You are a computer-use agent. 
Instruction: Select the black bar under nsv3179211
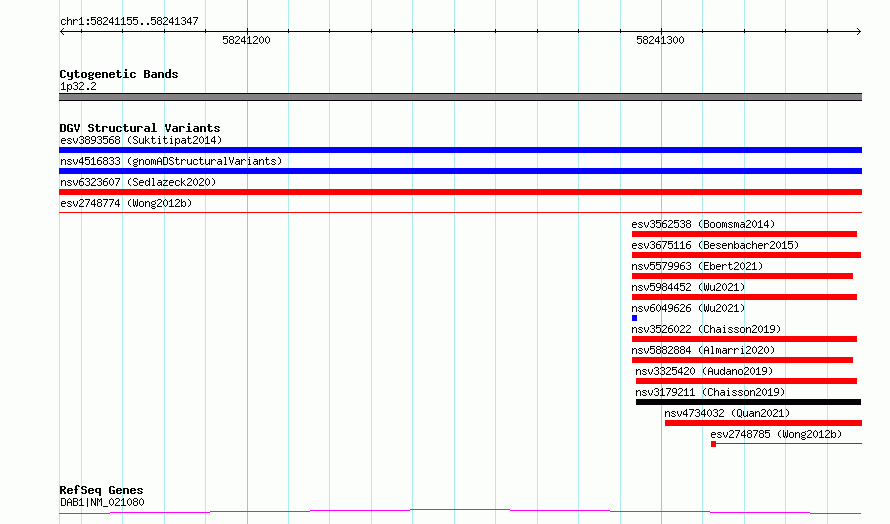pos(749,402)
